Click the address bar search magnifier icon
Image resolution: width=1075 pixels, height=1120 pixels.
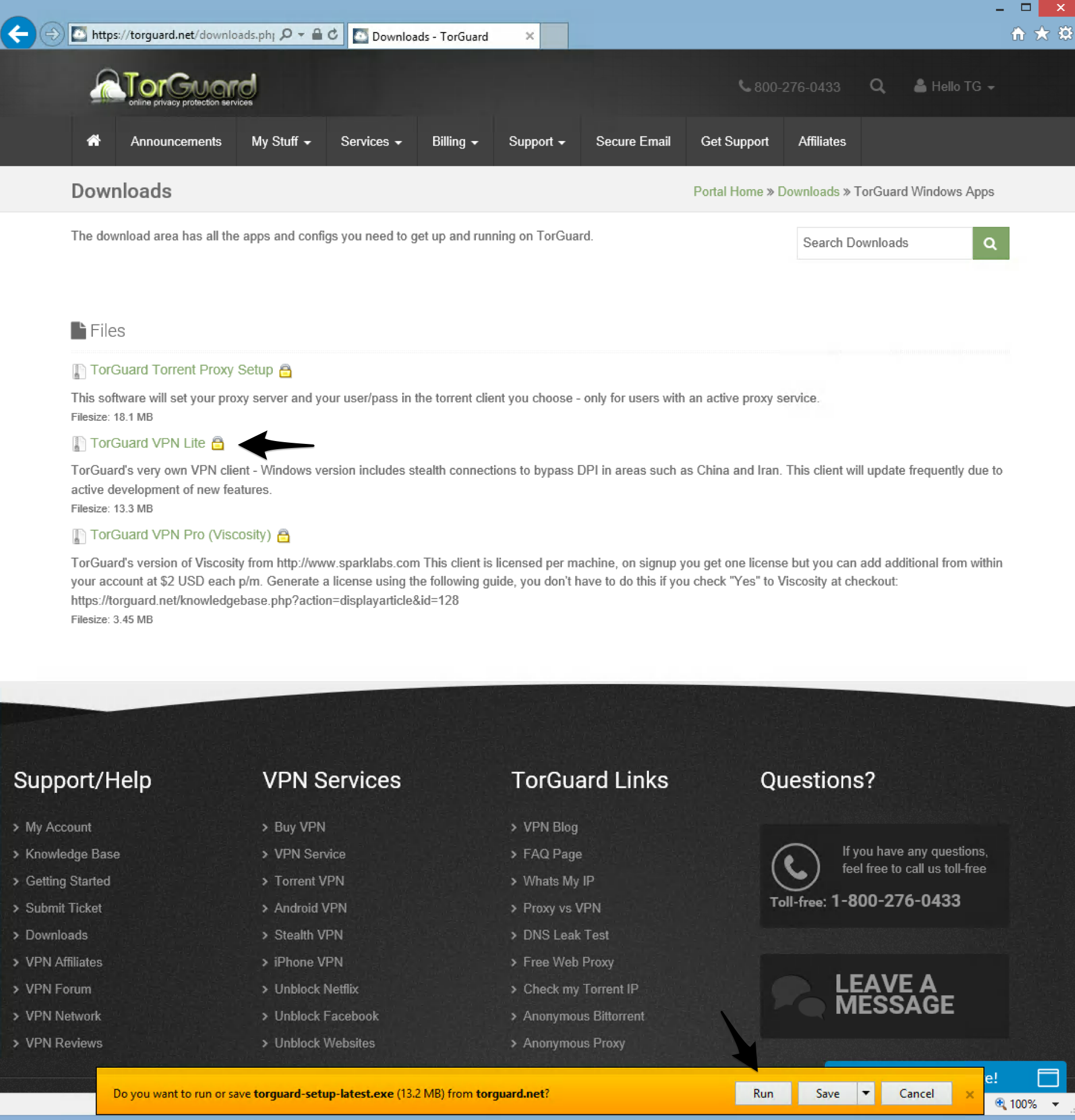(286, 35)
